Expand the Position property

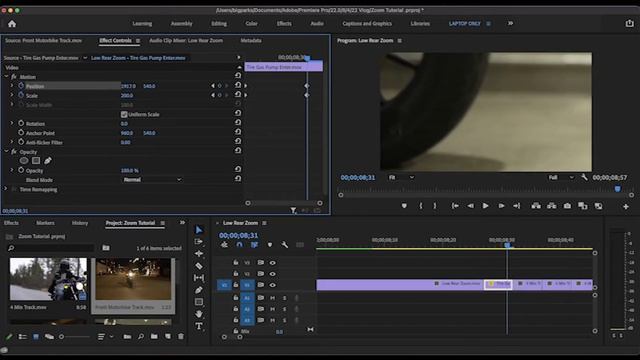click(x=12, y=86)
